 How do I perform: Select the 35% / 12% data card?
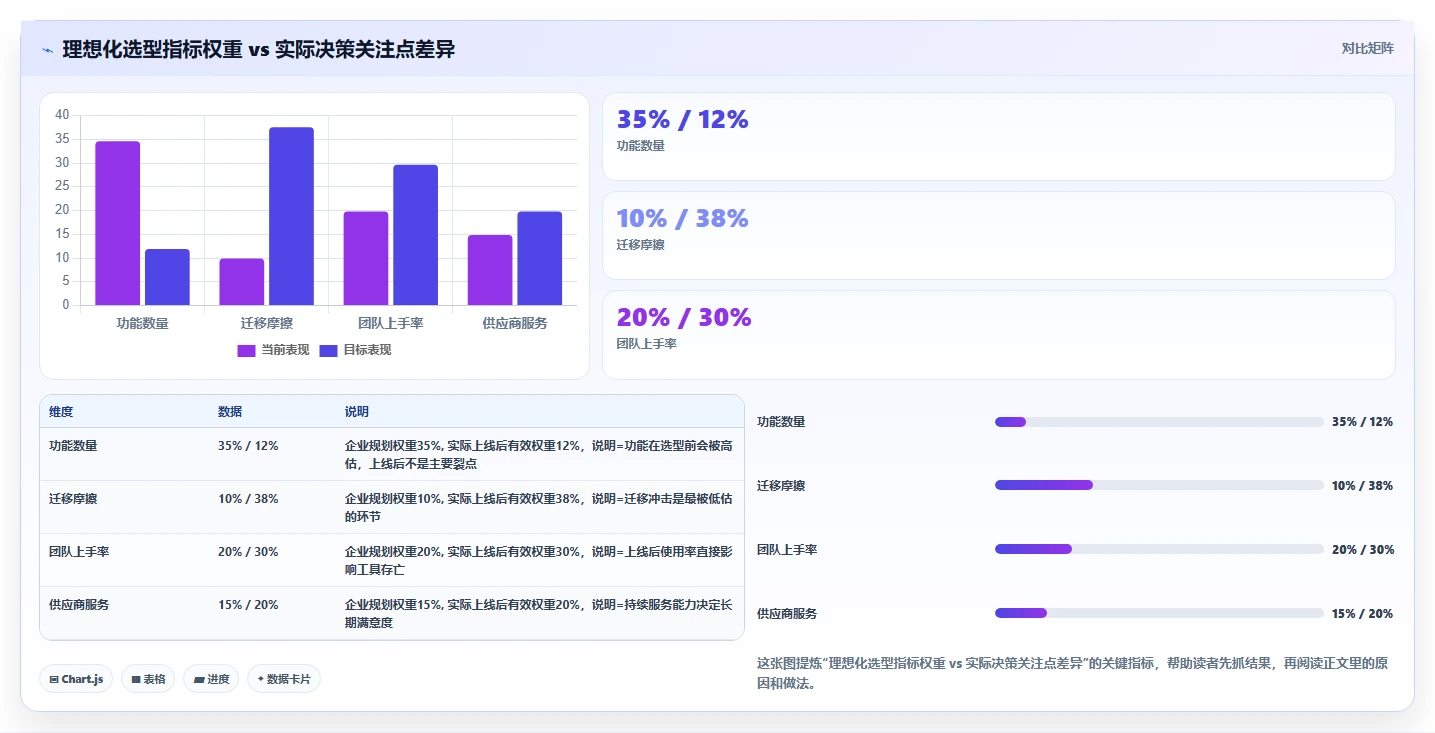(998, 137)
